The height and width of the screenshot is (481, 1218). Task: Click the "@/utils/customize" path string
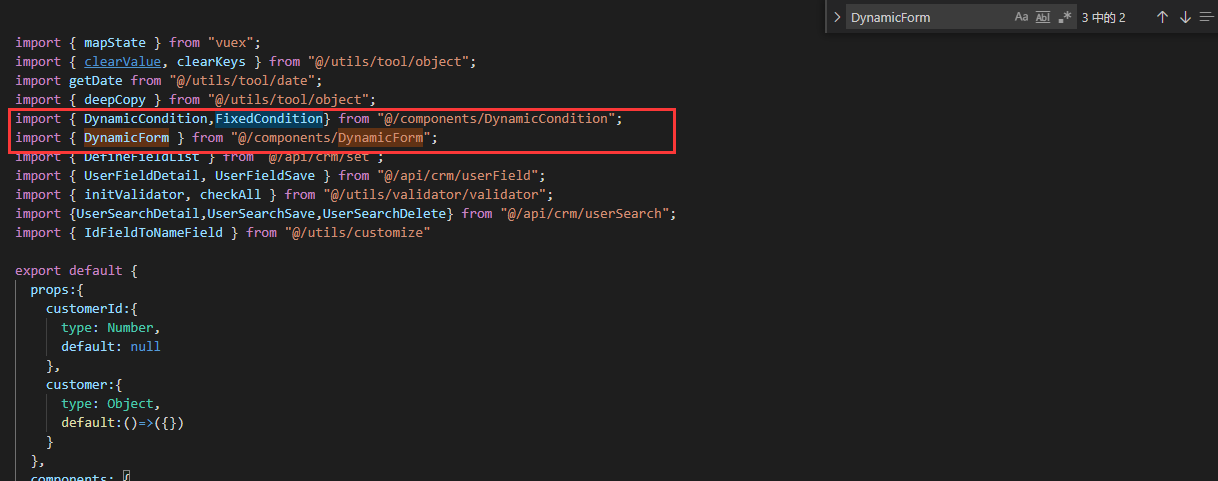click(x=358, y=232)
